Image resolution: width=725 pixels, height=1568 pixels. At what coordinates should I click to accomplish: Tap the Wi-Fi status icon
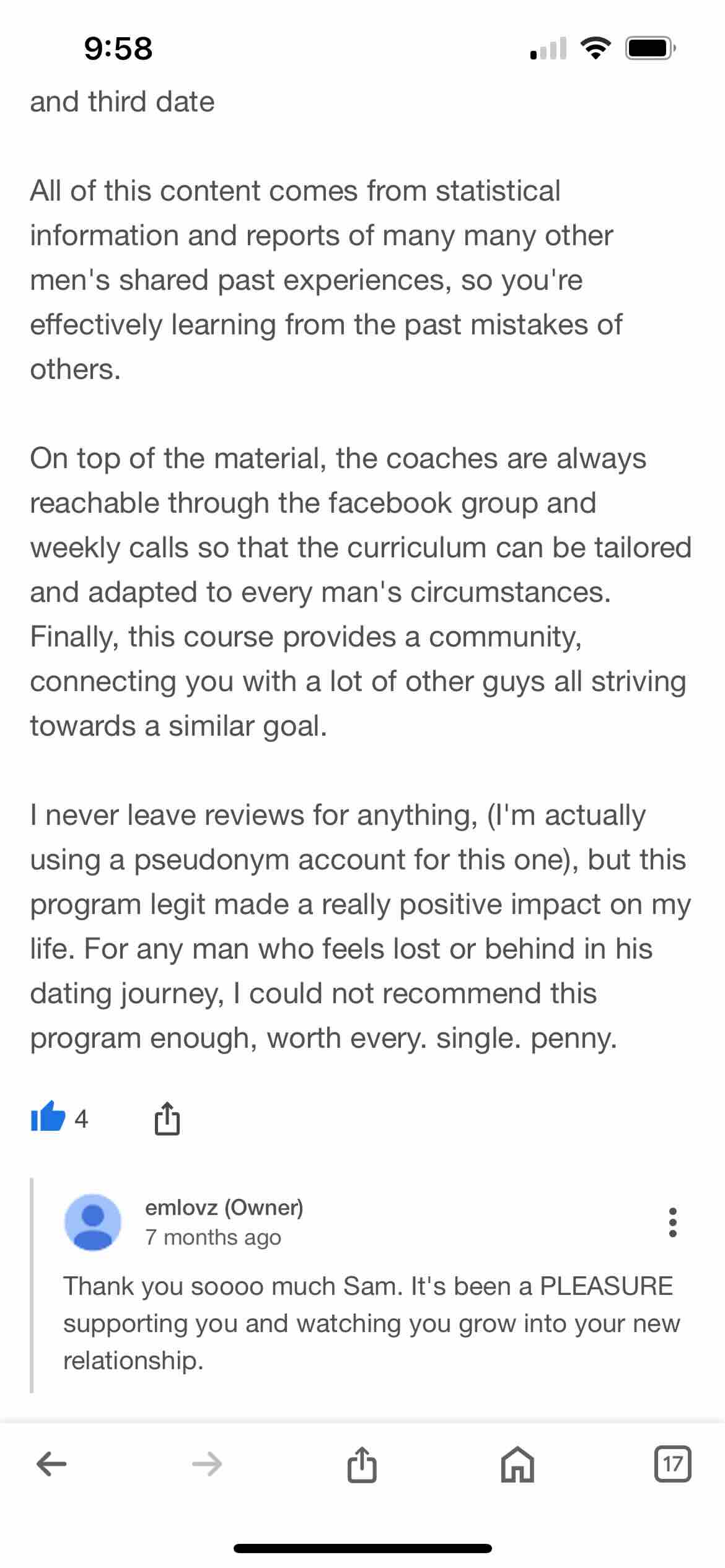[x=595, y=48]
